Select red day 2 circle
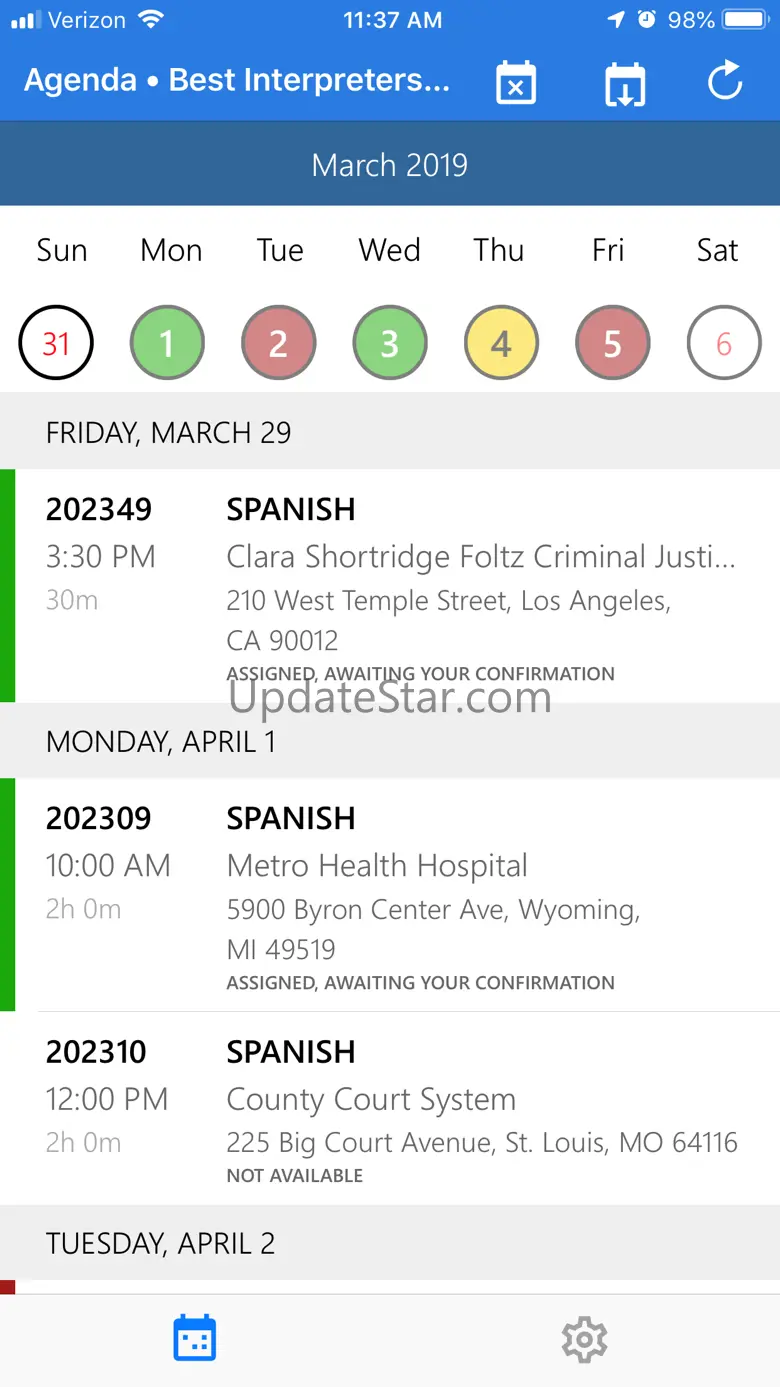The width and height of the screenshot is (780, 1387). coord(279,344)
